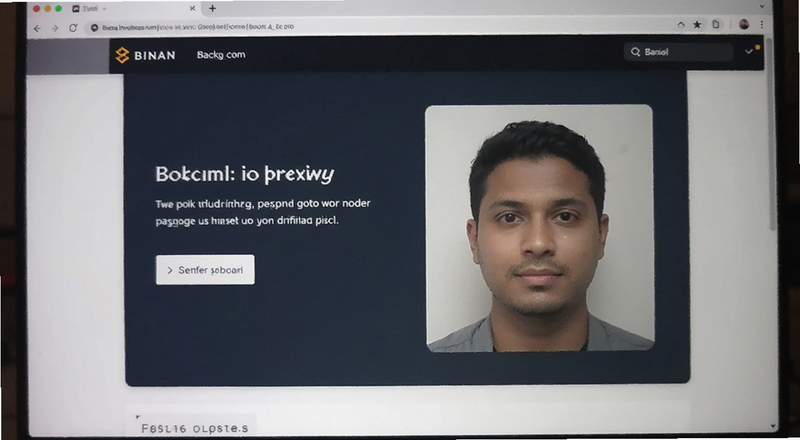Open the three-dot browser menu
The width and height of the screenshot is (800, 440).
pos(762,24)
